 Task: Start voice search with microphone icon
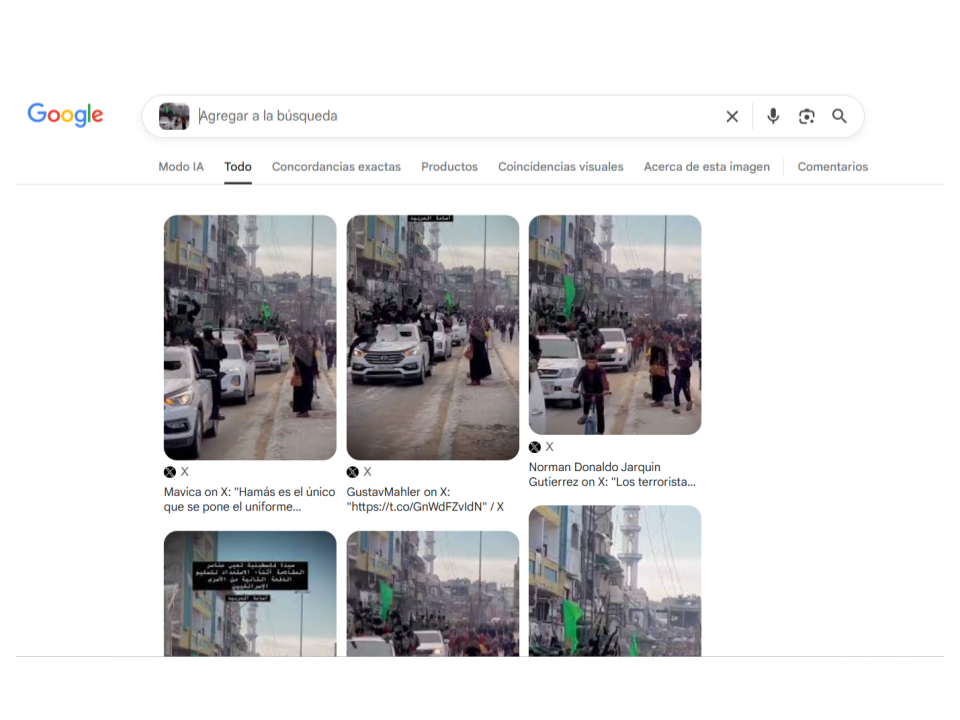click(x=773, y=116)
